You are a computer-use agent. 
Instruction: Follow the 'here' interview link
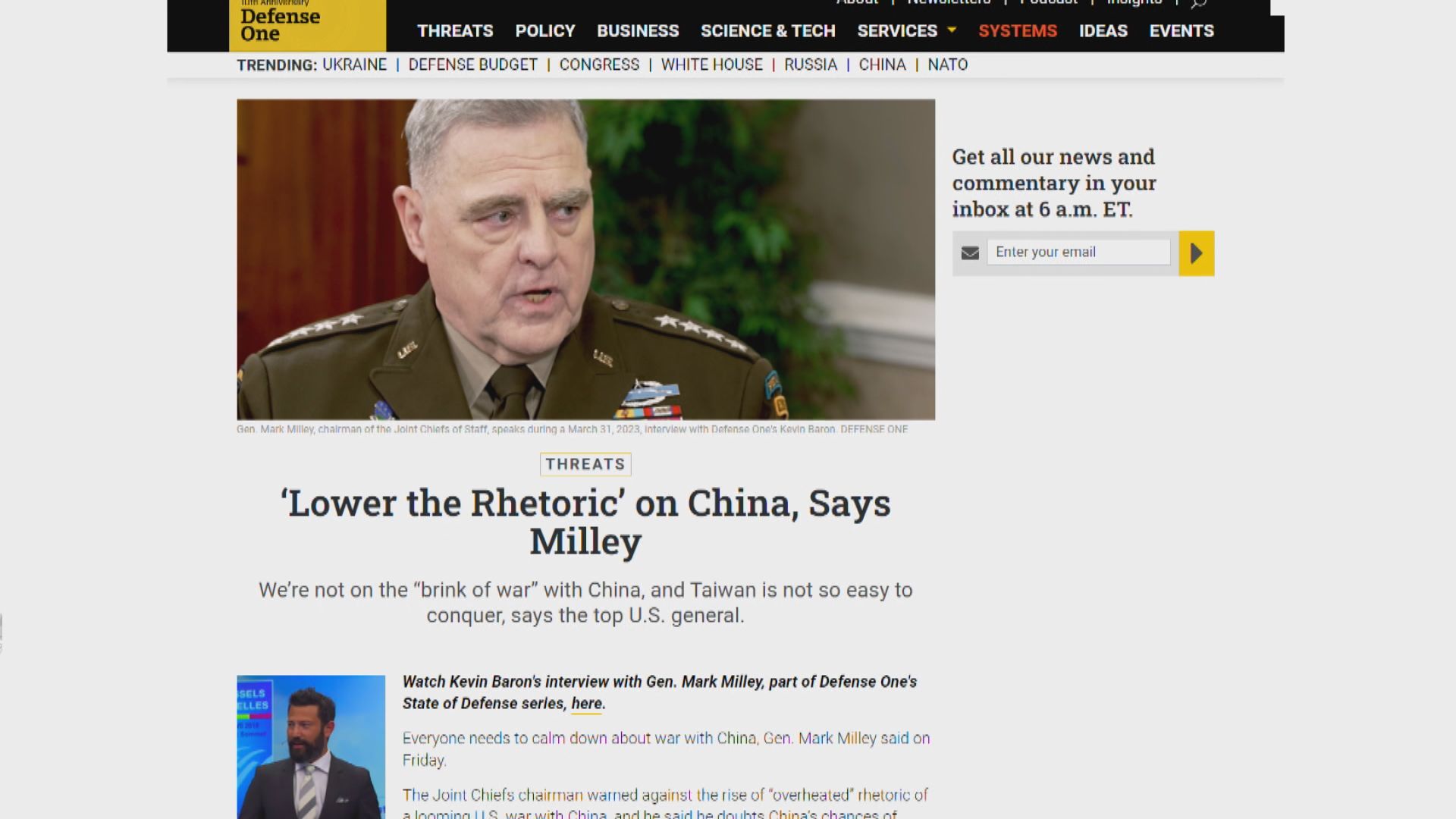(x=586, y=704)
